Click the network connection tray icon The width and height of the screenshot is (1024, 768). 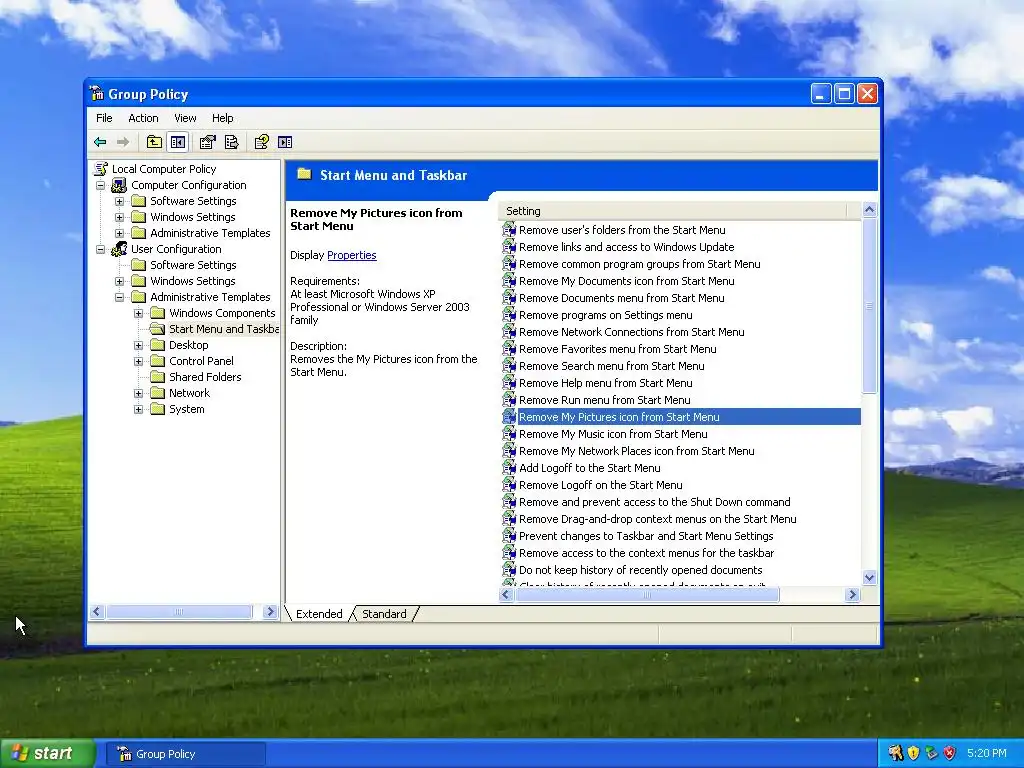[931, 753]
